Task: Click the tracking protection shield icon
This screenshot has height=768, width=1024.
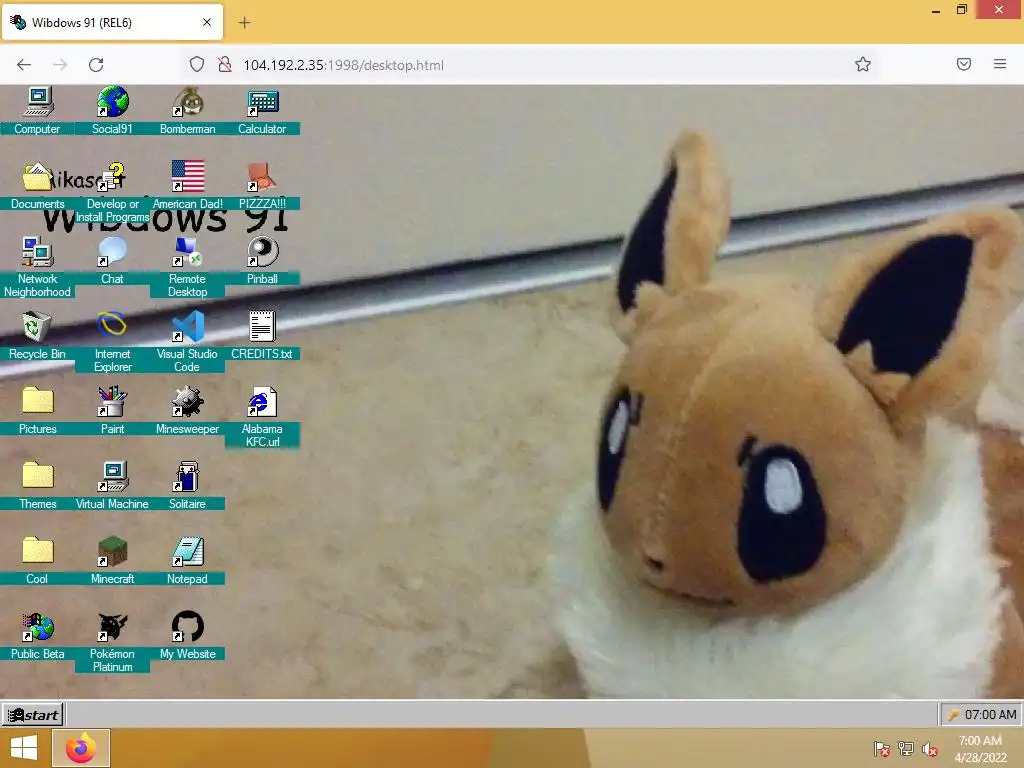Action: coord(197,65)
